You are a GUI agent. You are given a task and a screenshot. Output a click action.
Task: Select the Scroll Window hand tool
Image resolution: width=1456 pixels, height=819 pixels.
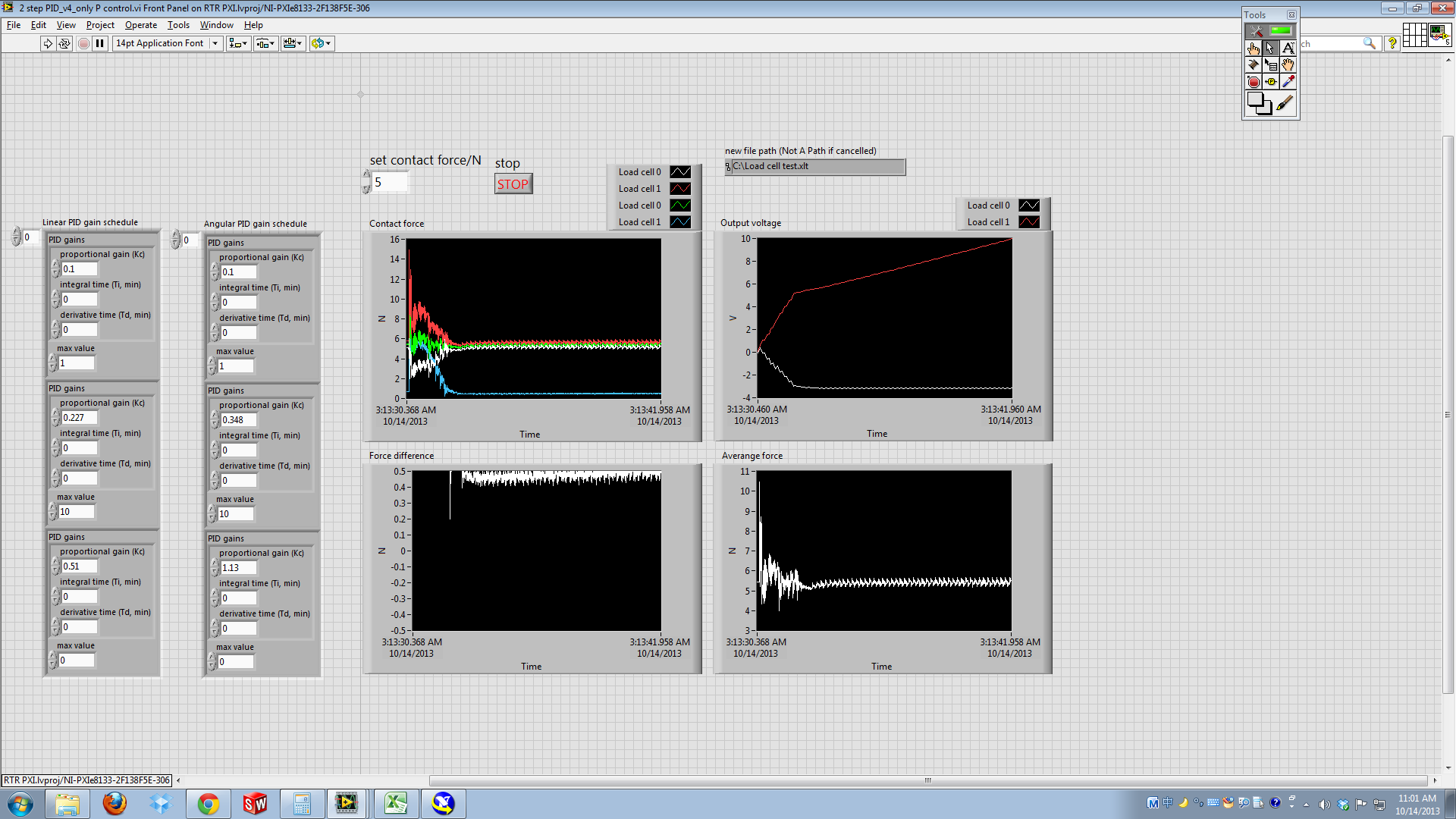point(1288,65)
